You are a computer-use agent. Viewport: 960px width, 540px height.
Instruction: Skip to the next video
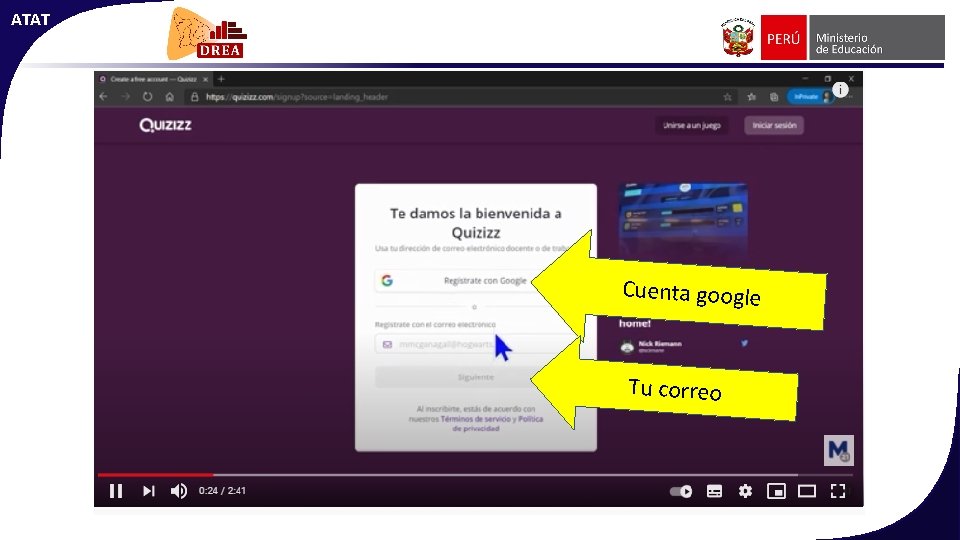[x=148, y=491]
